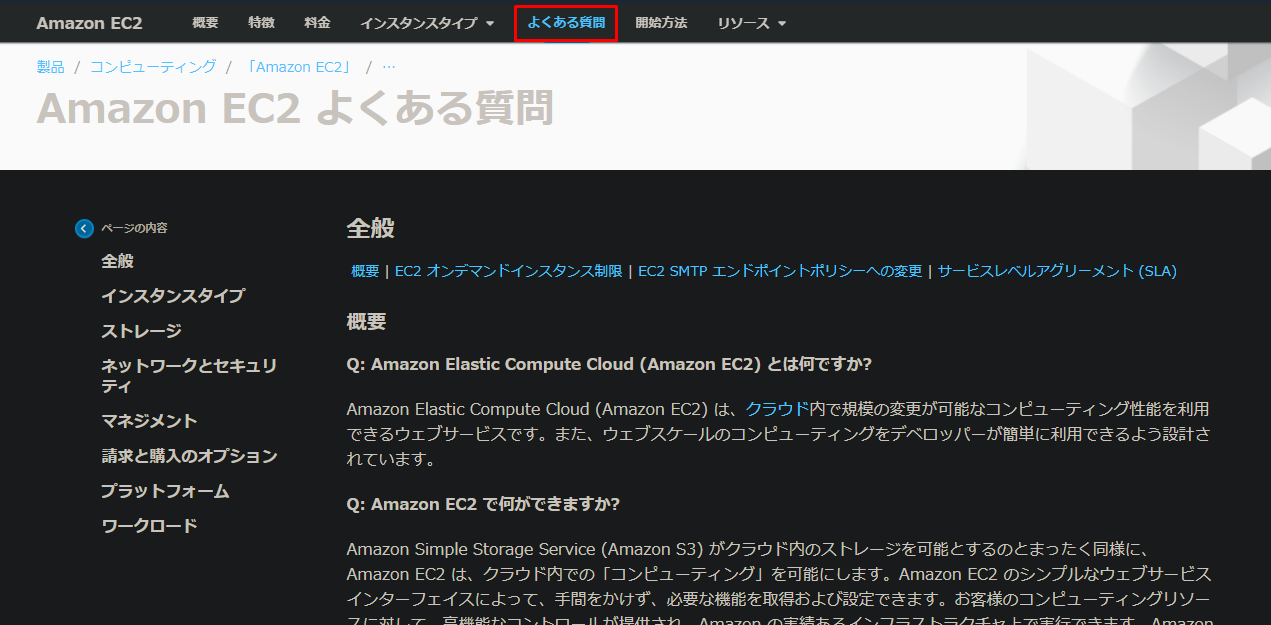Follow the コンピューティング breadcrumb link
Image resolution: width=1271 pixels, height=625 pixels.
coord(153,67)
